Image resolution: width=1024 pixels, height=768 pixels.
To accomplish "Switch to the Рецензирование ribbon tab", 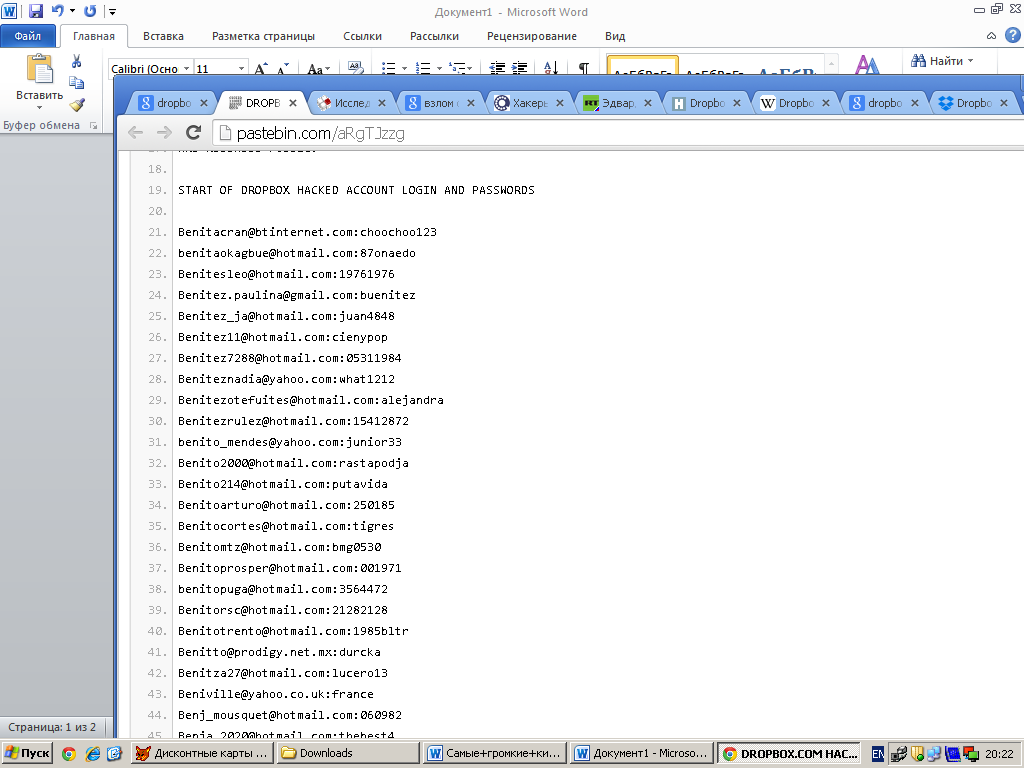I will click(x=532, y=37).
